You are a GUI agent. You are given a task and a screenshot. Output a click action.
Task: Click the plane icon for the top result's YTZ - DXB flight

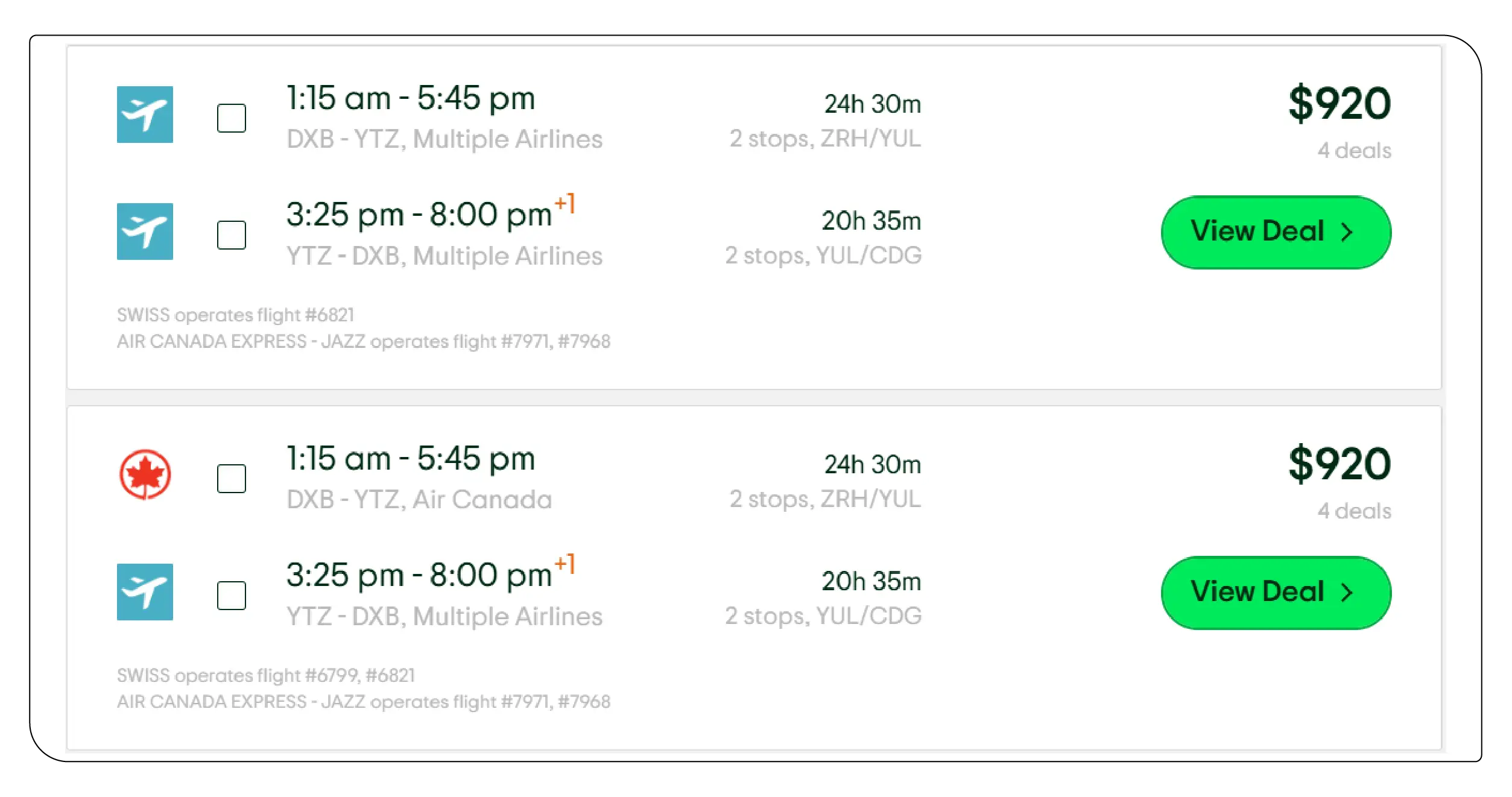pyautogui.click(x=145, y=232)
